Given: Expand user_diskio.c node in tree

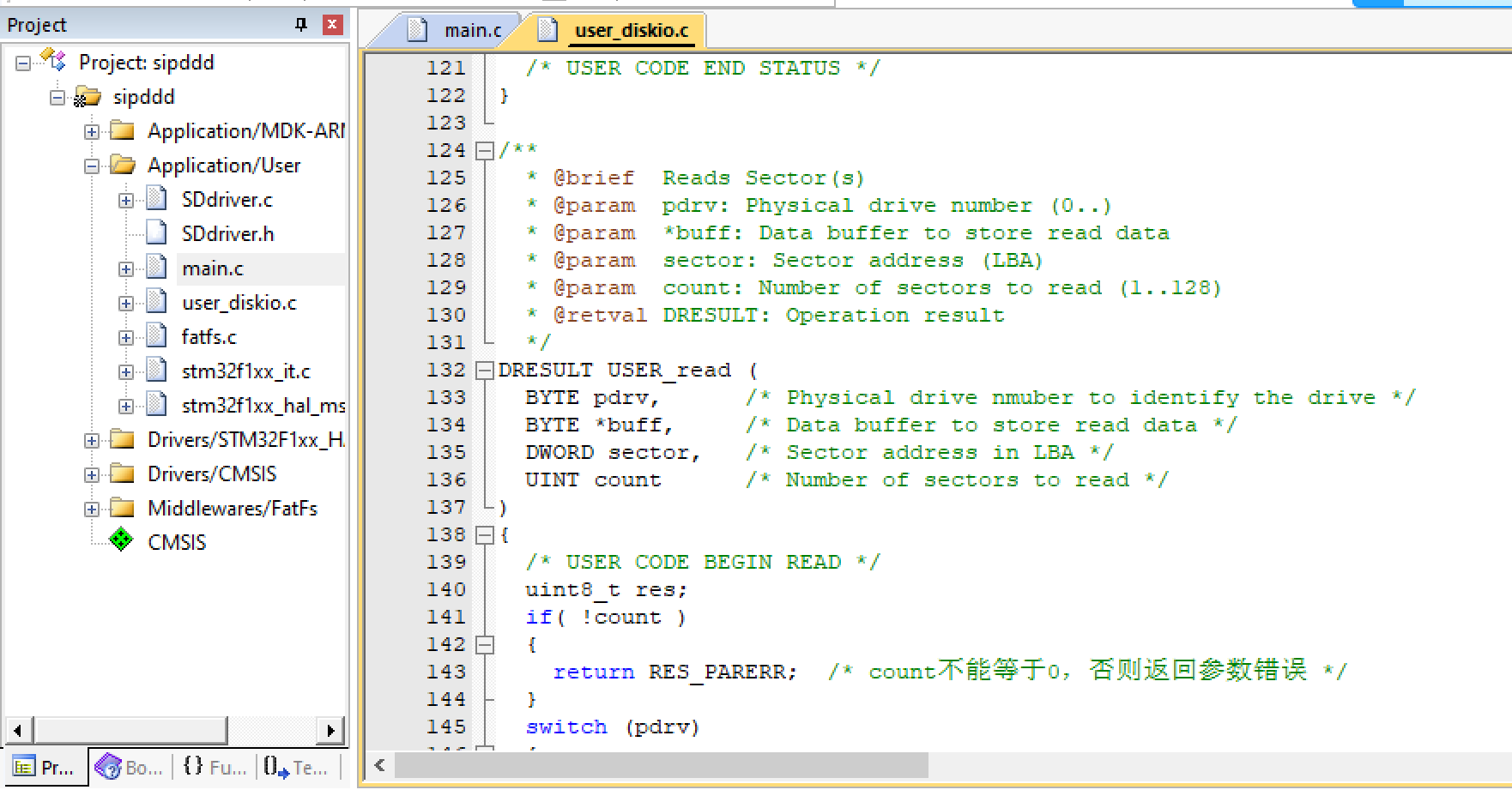Looking at the screenshot, I should [x=126, y=303].
